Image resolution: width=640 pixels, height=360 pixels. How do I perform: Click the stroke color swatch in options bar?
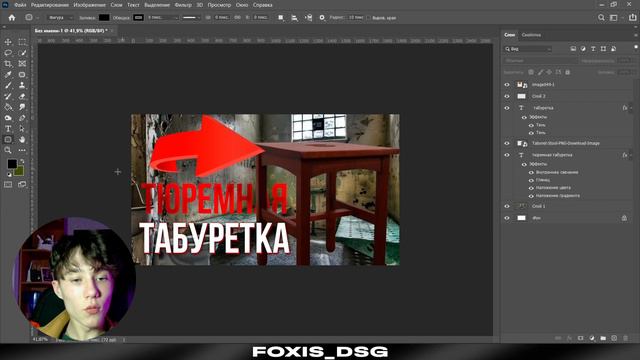point(138,18)
